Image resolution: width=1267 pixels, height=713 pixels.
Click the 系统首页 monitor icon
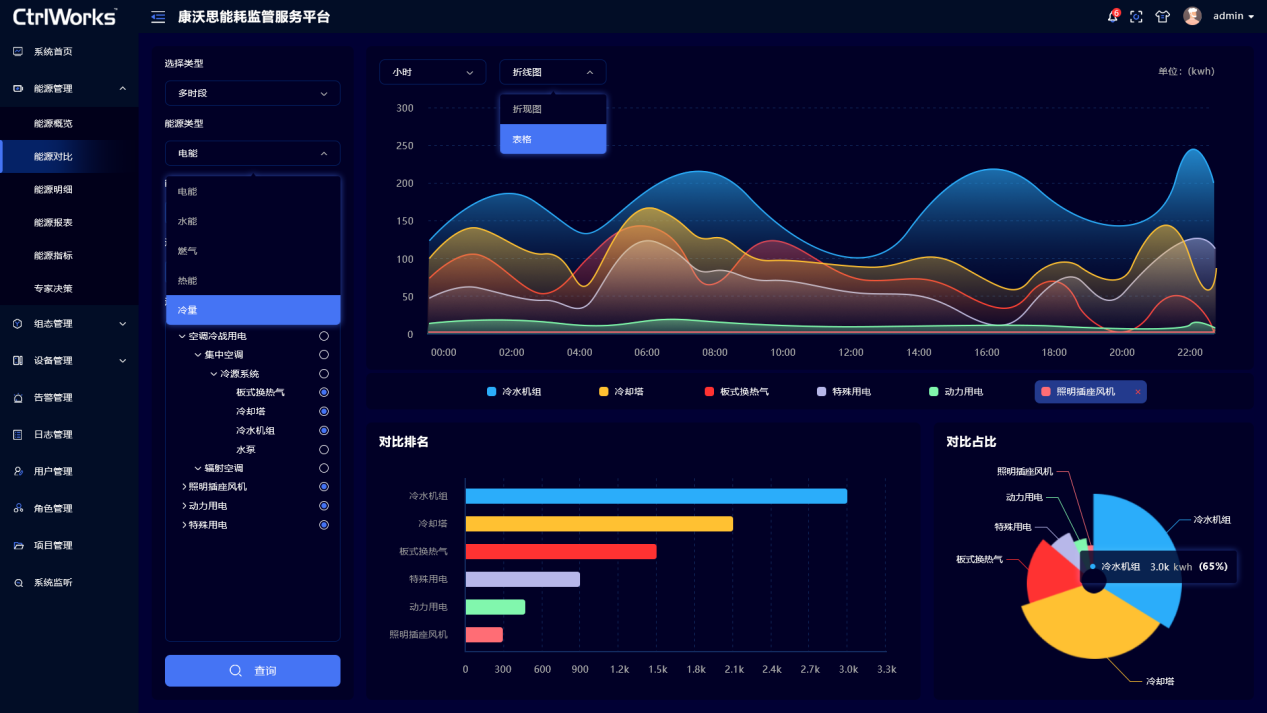click(x=18, y=51)
